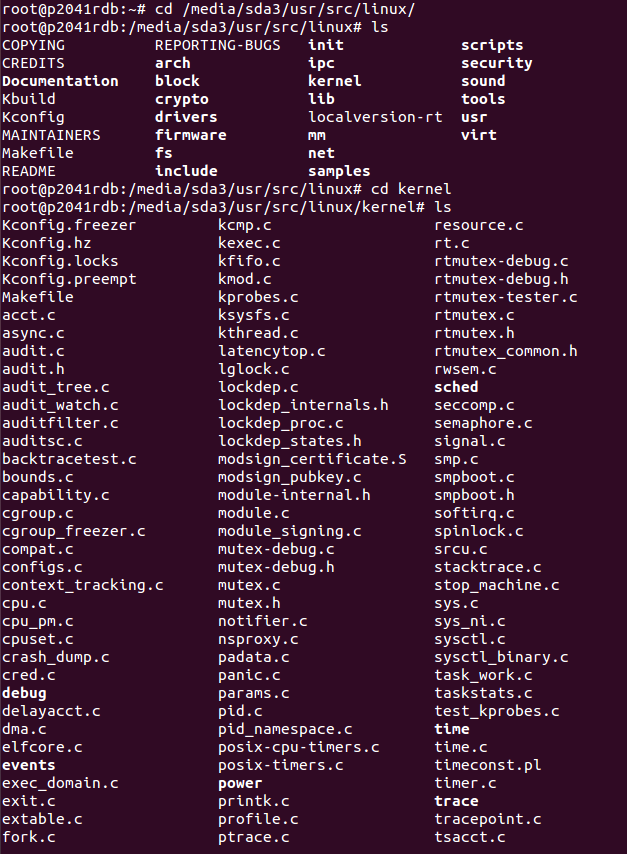
Task: Click the 'mutex.h' filename
Action: 249,603
